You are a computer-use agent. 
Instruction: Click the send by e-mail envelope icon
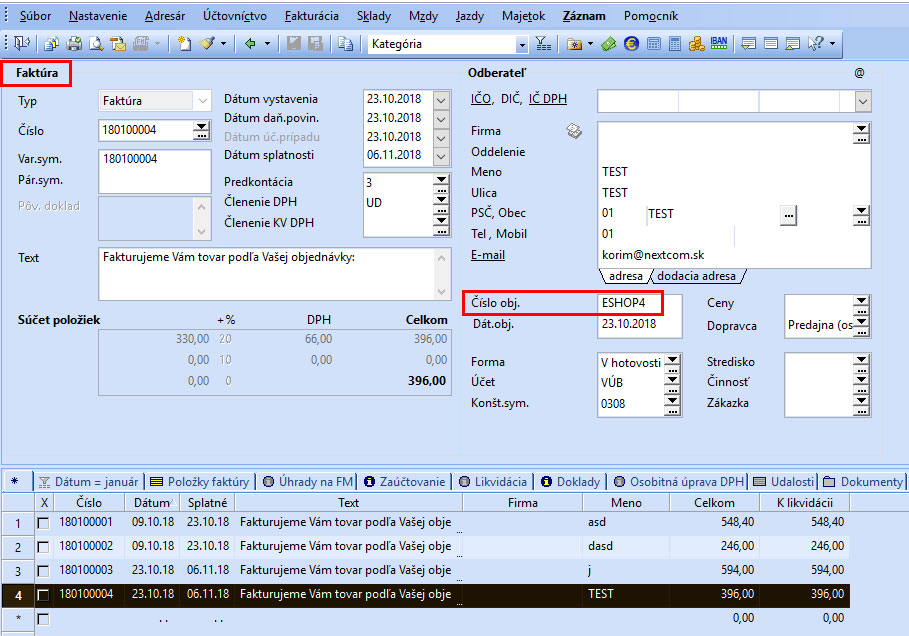[118, 43]
